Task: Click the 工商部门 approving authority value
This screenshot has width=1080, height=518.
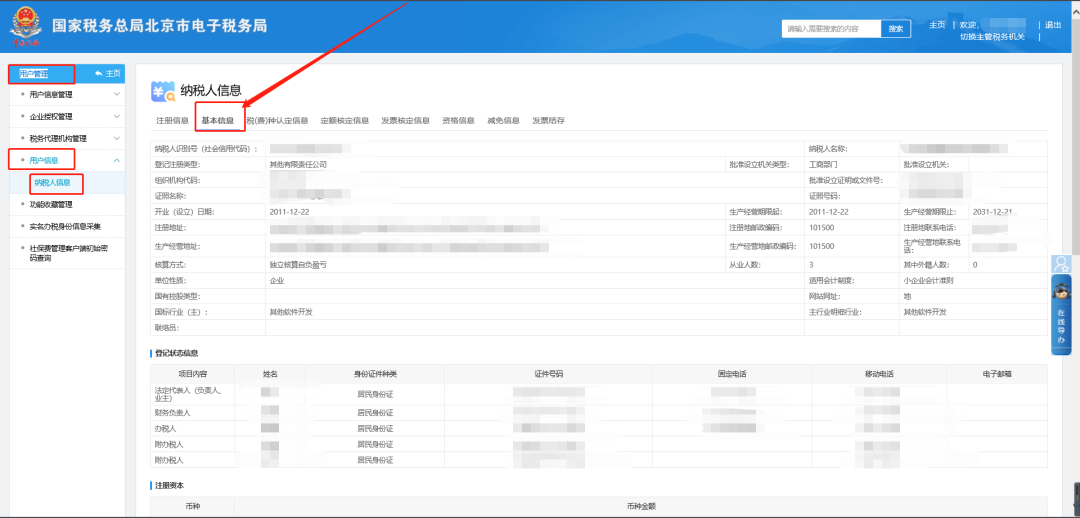Action: [824, 165]
